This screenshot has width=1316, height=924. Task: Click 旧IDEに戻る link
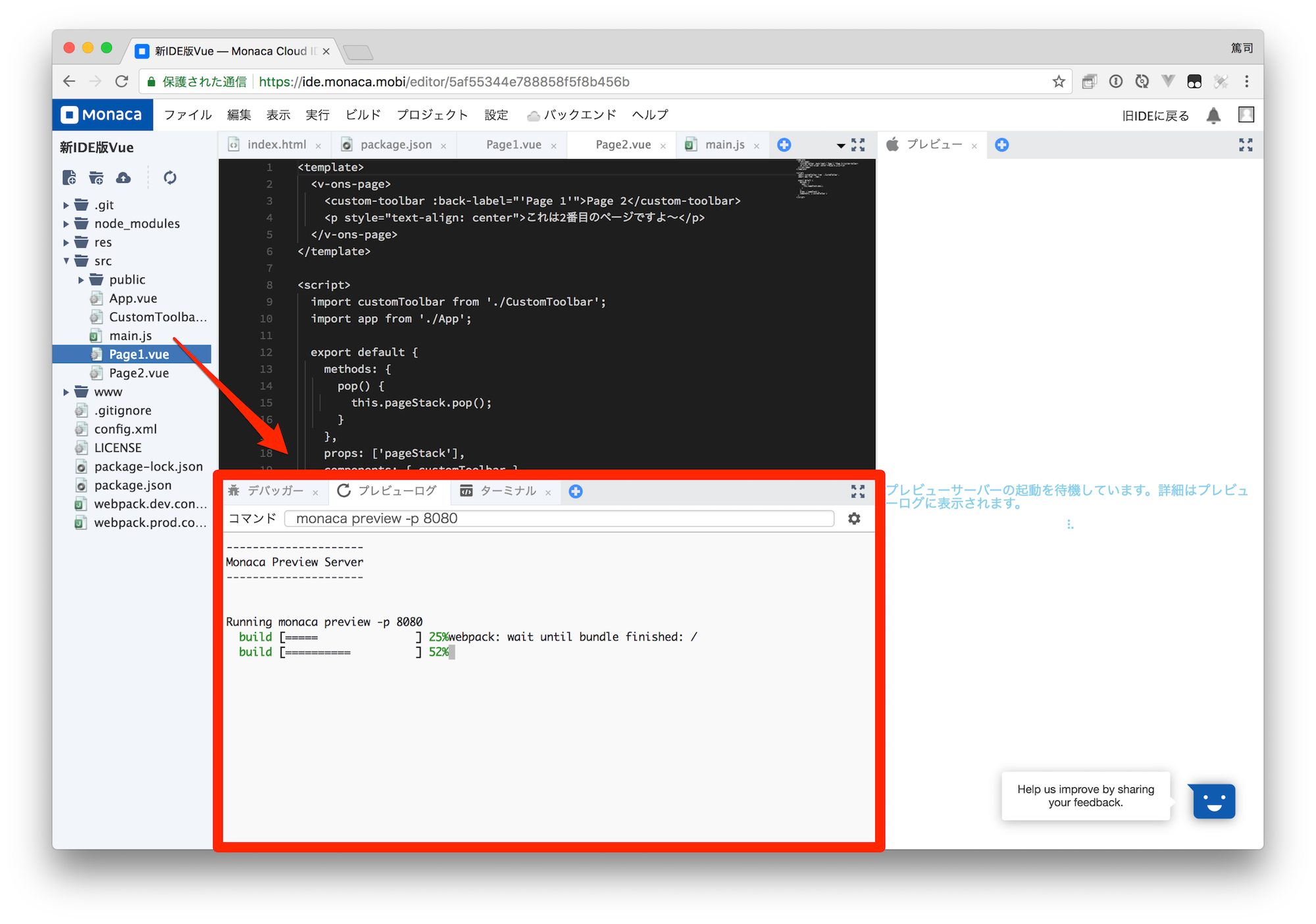click(1155, 116)
